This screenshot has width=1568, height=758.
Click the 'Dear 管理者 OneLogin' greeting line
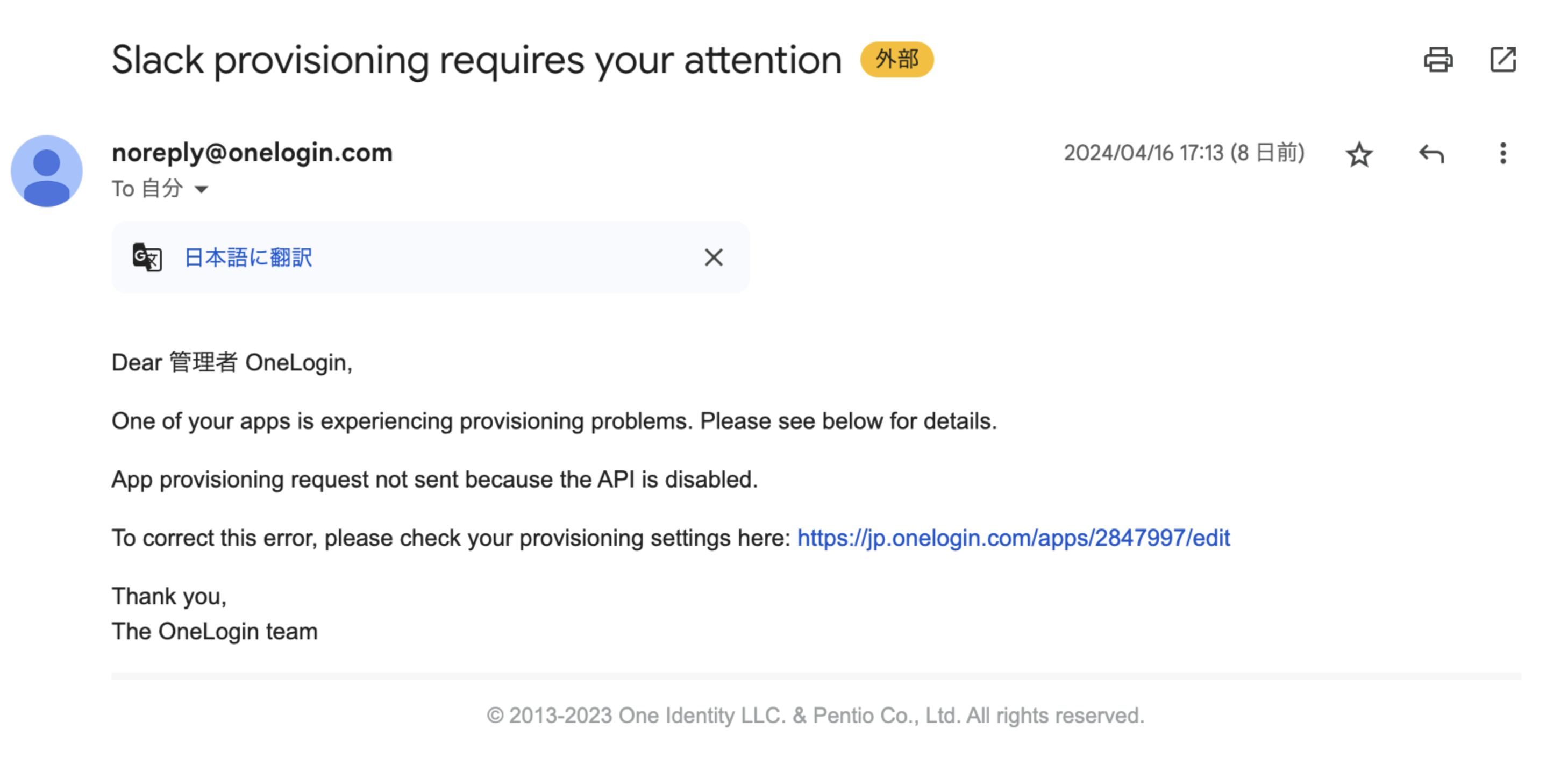coord(232,362)
